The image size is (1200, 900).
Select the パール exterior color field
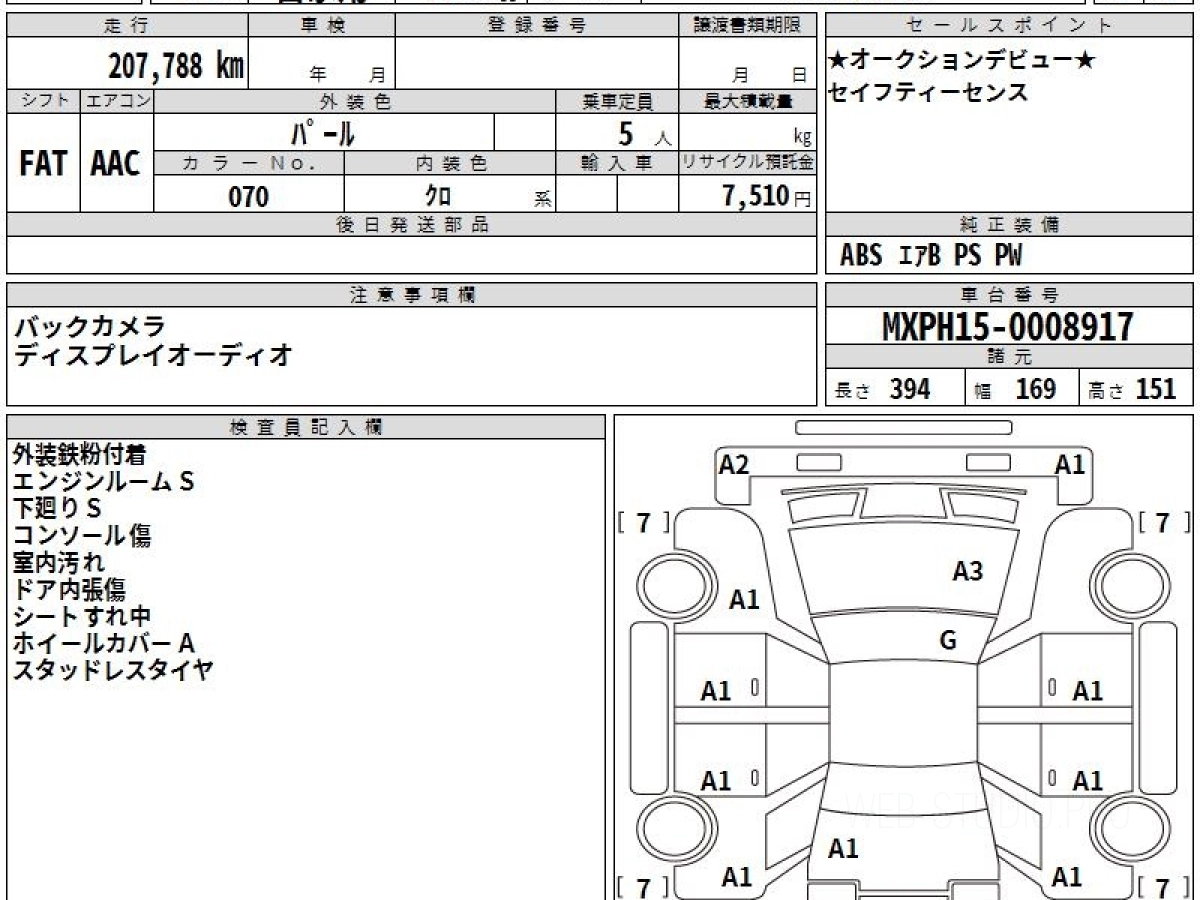(x=324, y=132)
